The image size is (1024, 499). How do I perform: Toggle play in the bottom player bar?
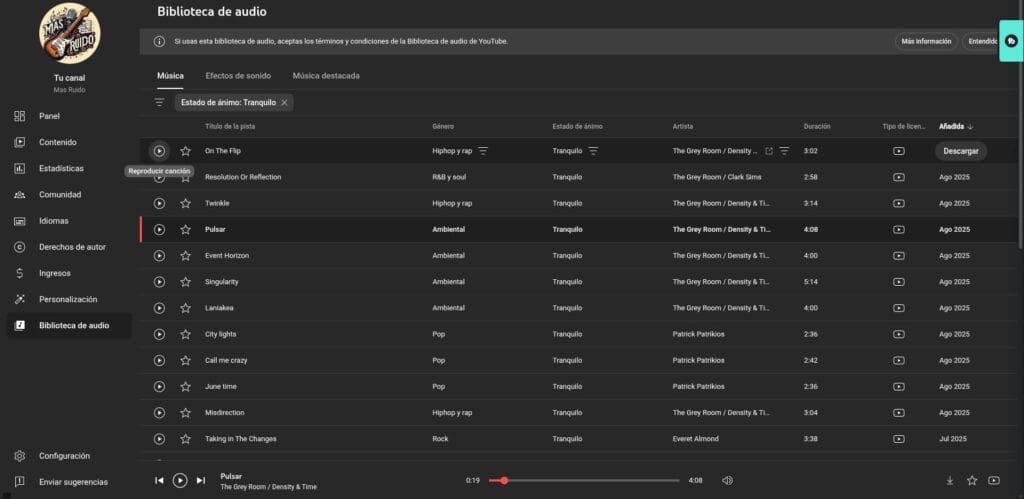[180, 481]
